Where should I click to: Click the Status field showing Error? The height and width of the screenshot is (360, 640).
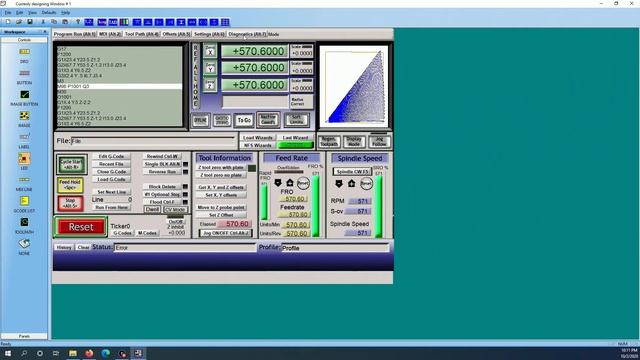point(185,248)
